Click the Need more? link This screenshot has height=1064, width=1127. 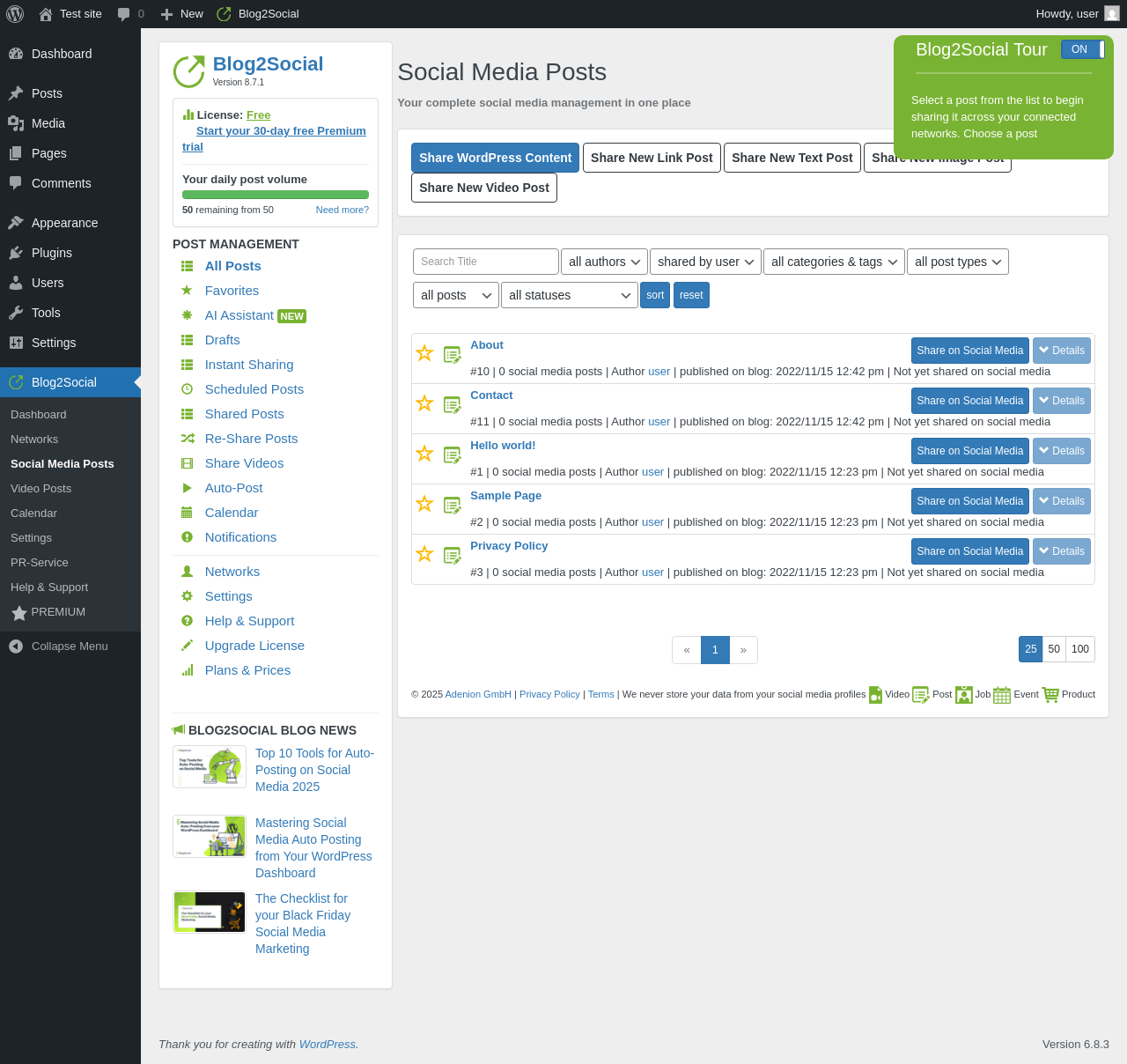tap(343, 210)
